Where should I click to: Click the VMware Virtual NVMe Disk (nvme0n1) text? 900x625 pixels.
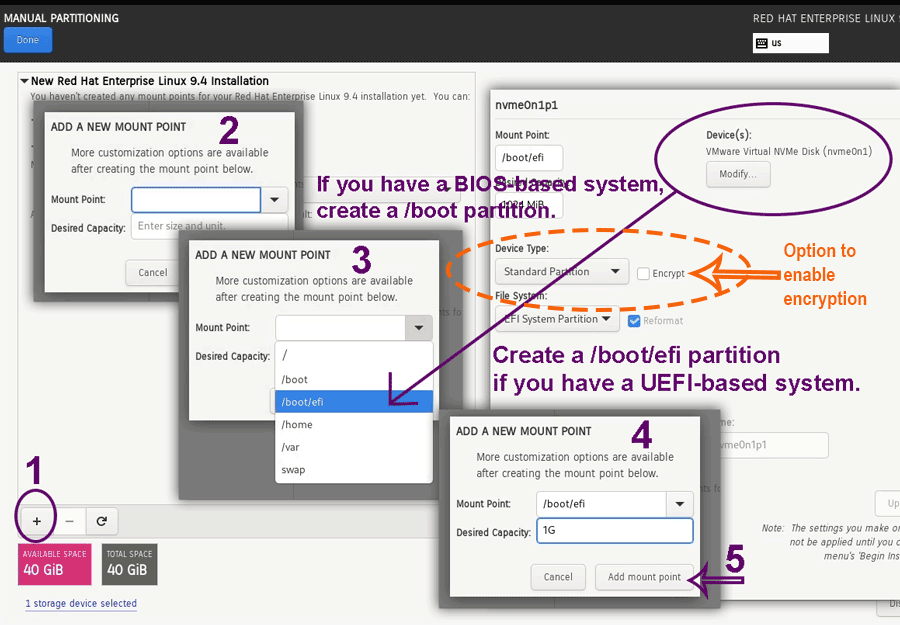[789, 152]
